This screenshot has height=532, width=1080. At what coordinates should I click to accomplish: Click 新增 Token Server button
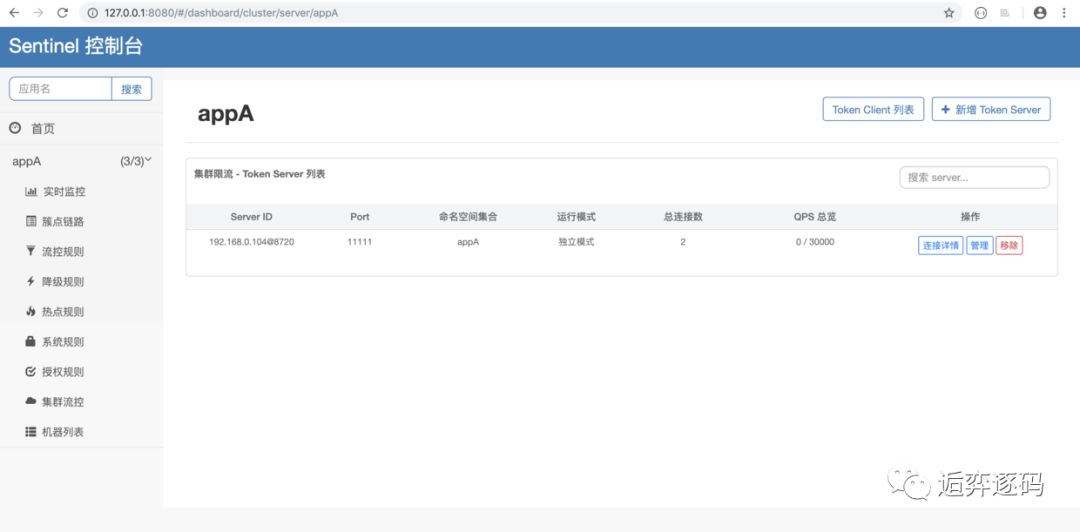[991, 109]
